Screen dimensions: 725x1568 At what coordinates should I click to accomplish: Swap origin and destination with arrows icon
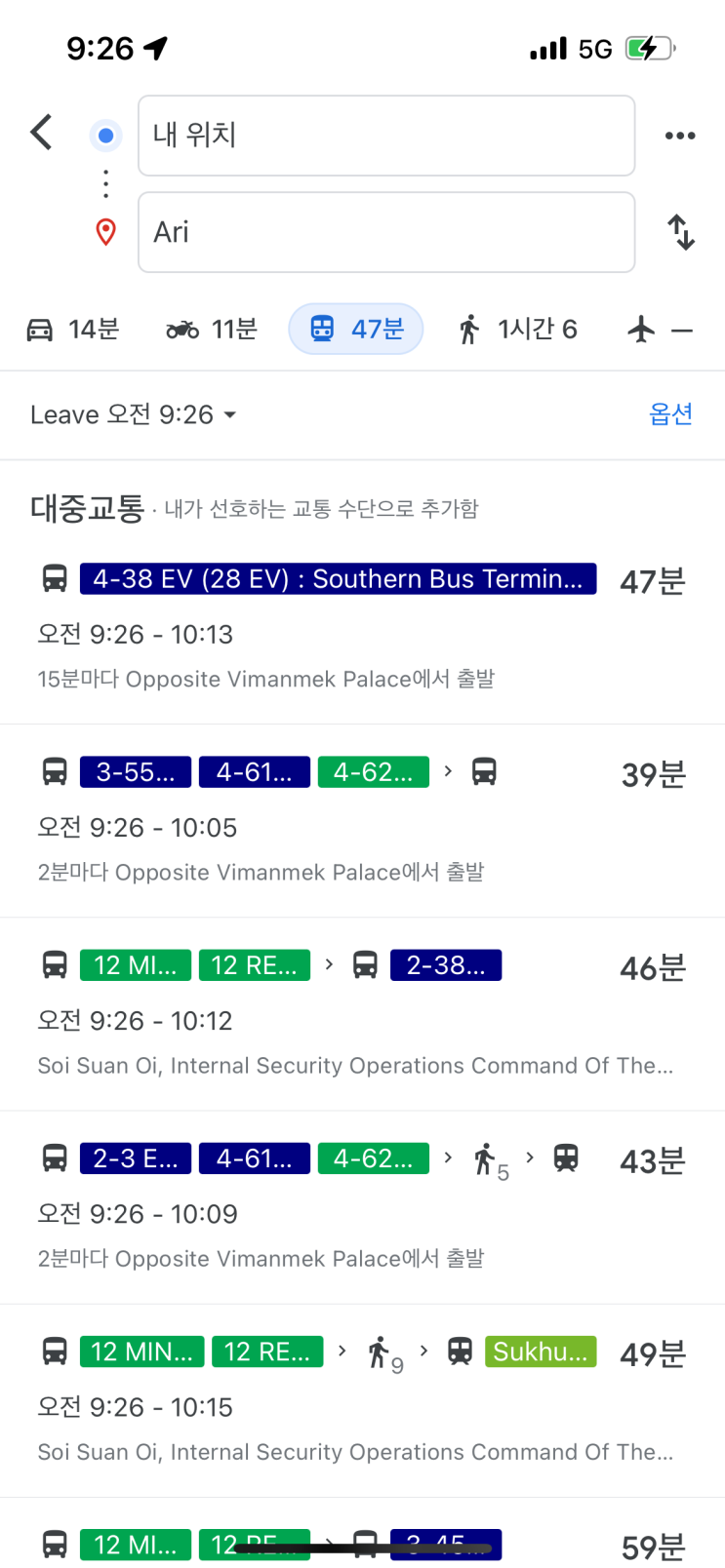point(680,232)
